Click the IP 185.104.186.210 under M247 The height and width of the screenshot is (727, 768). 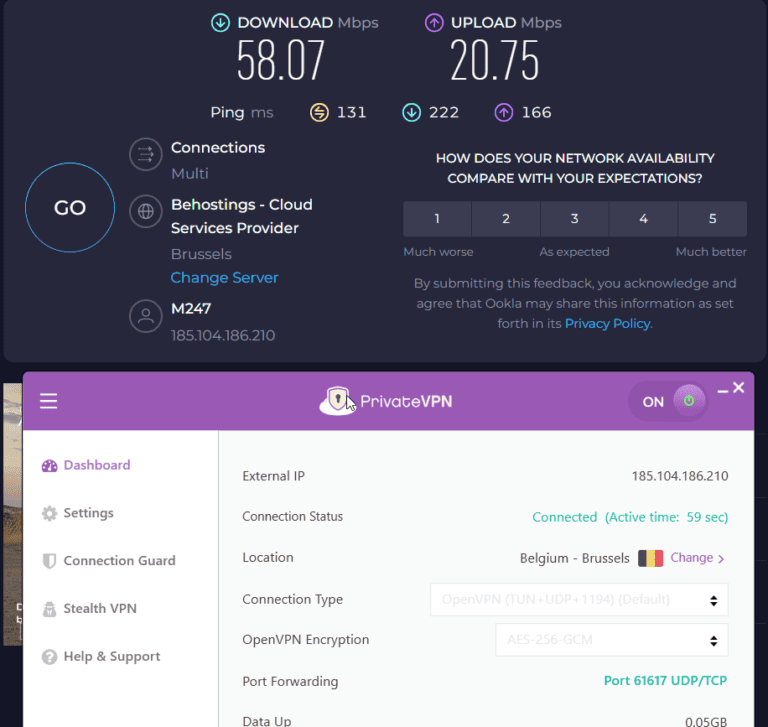pos(223,336)
